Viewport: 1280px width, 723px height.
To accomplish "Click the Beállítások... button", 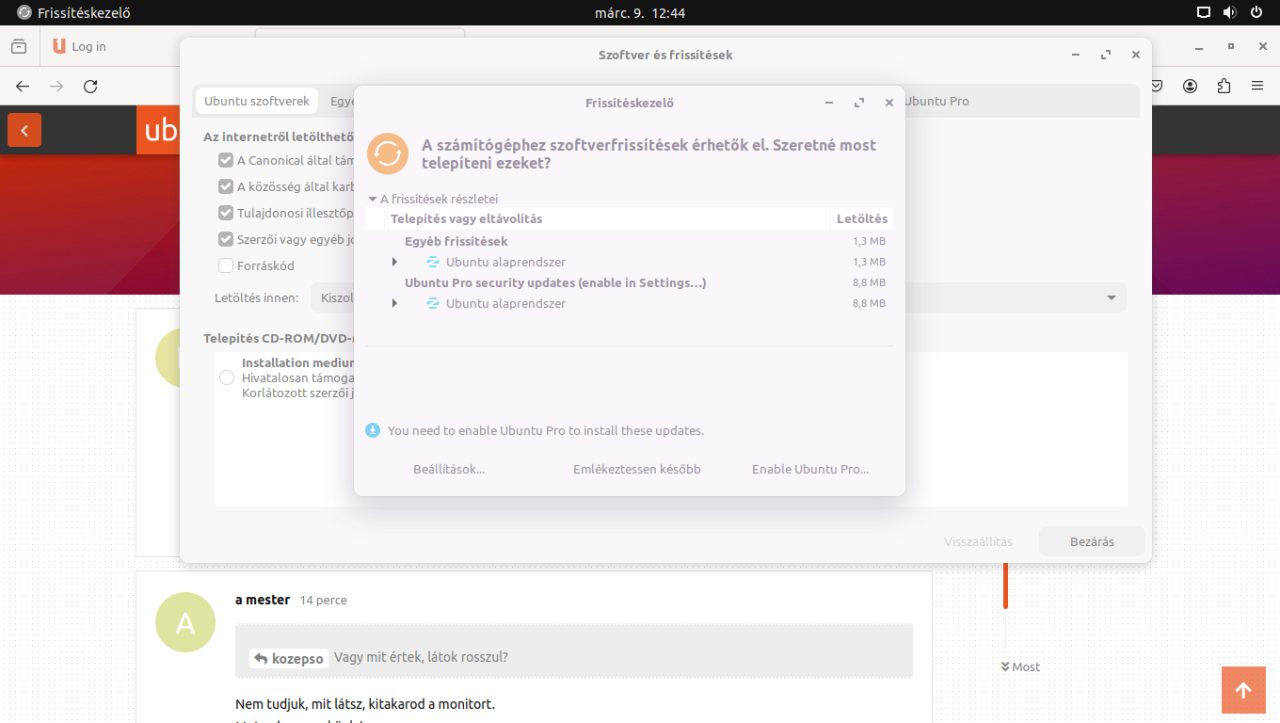I will (449, 469).
